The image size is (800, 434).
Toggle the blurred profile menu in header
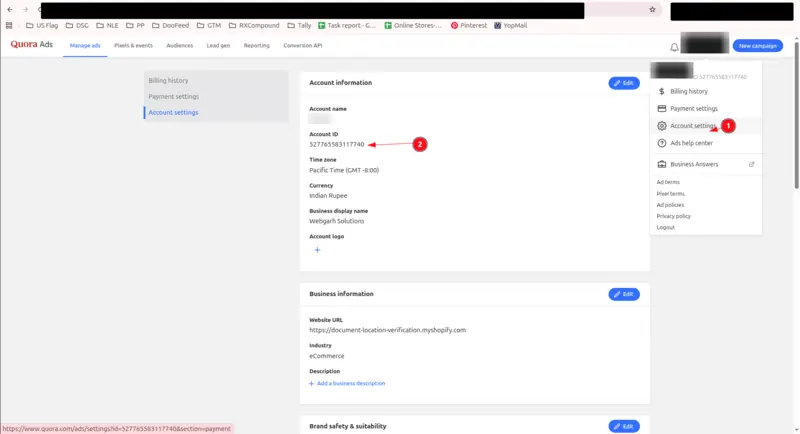click(x=705, y=43)
